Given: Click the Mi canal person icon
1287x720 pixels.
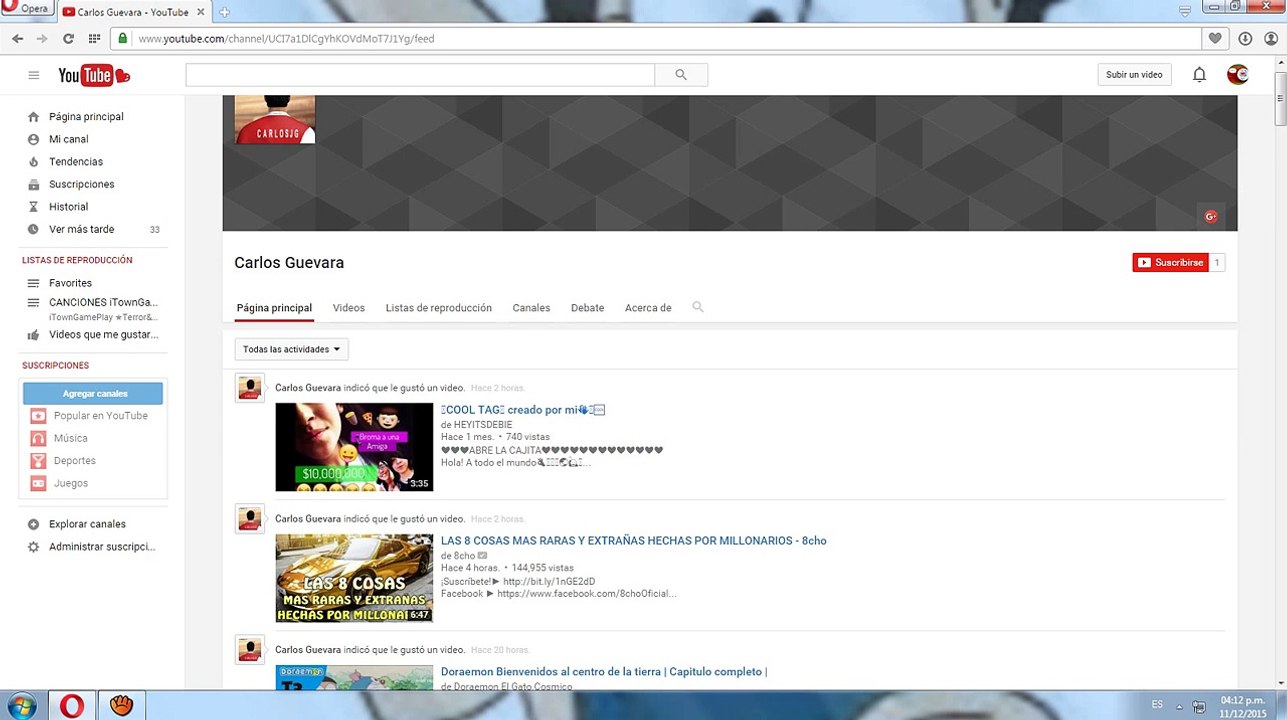Looking at the screenshot, I should pyautogui.click(x=33, y=139).
